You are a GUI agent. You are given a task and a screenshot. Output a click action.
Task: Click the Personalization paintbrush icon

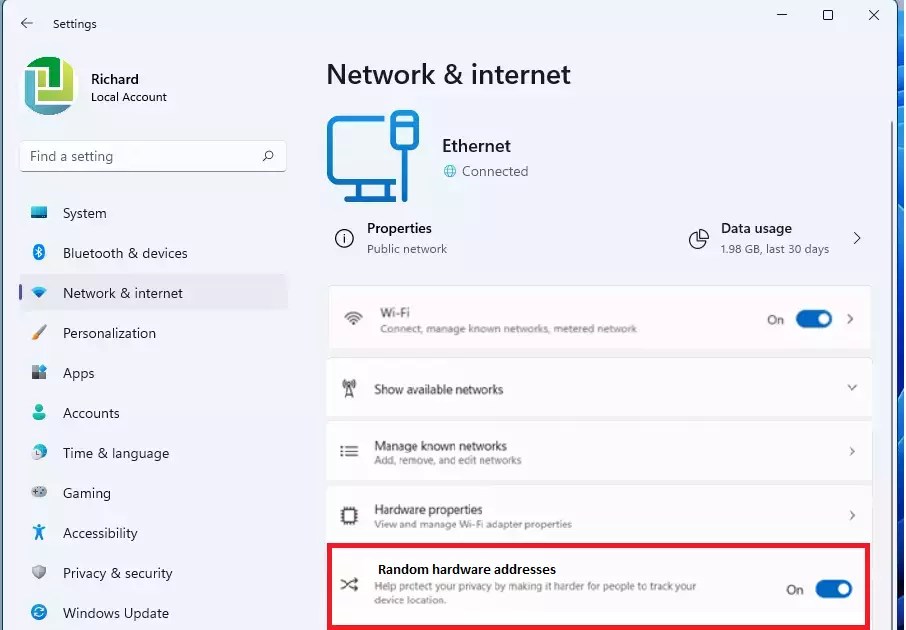tap(39, 333)
